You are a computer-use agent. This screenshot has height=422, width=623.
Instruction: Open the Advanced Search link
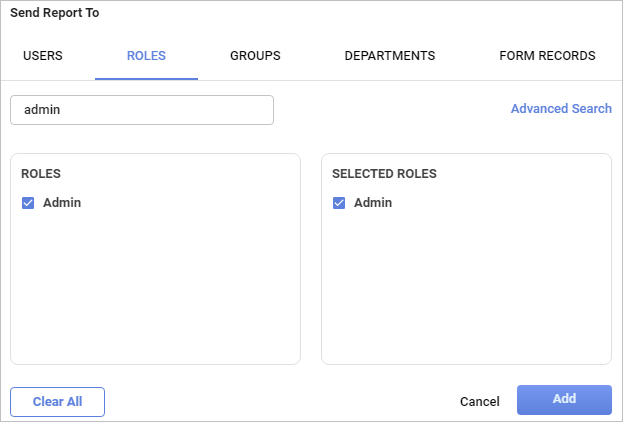(561, 109)
